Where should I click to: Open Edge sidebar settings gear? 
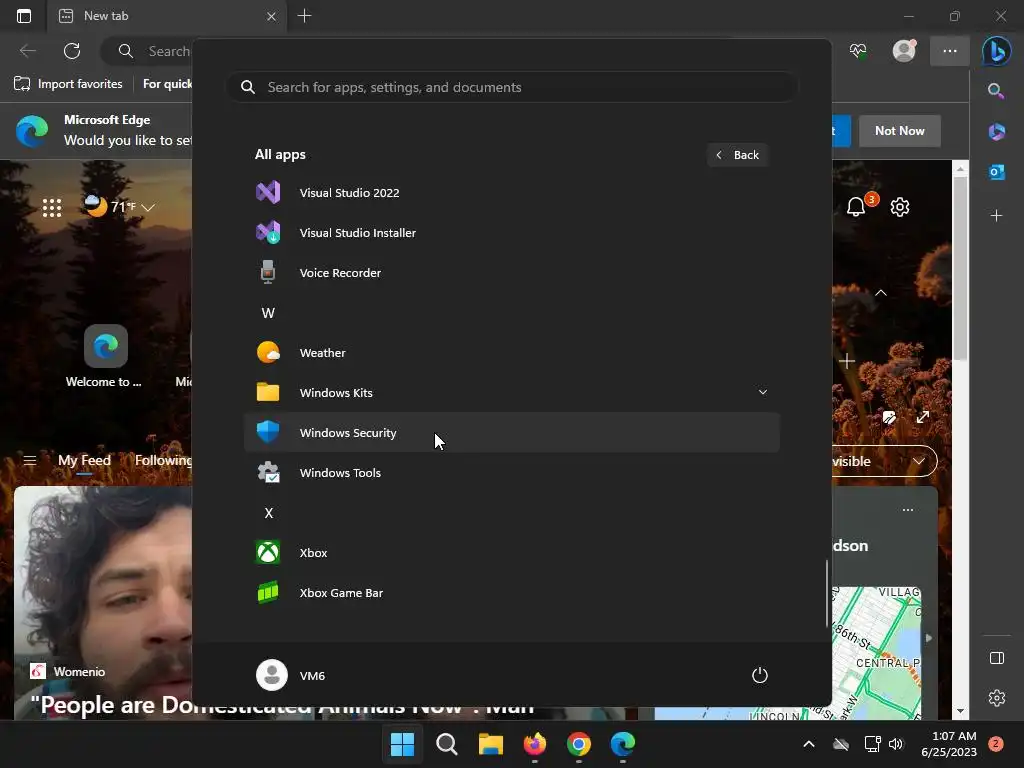point(997,698)
